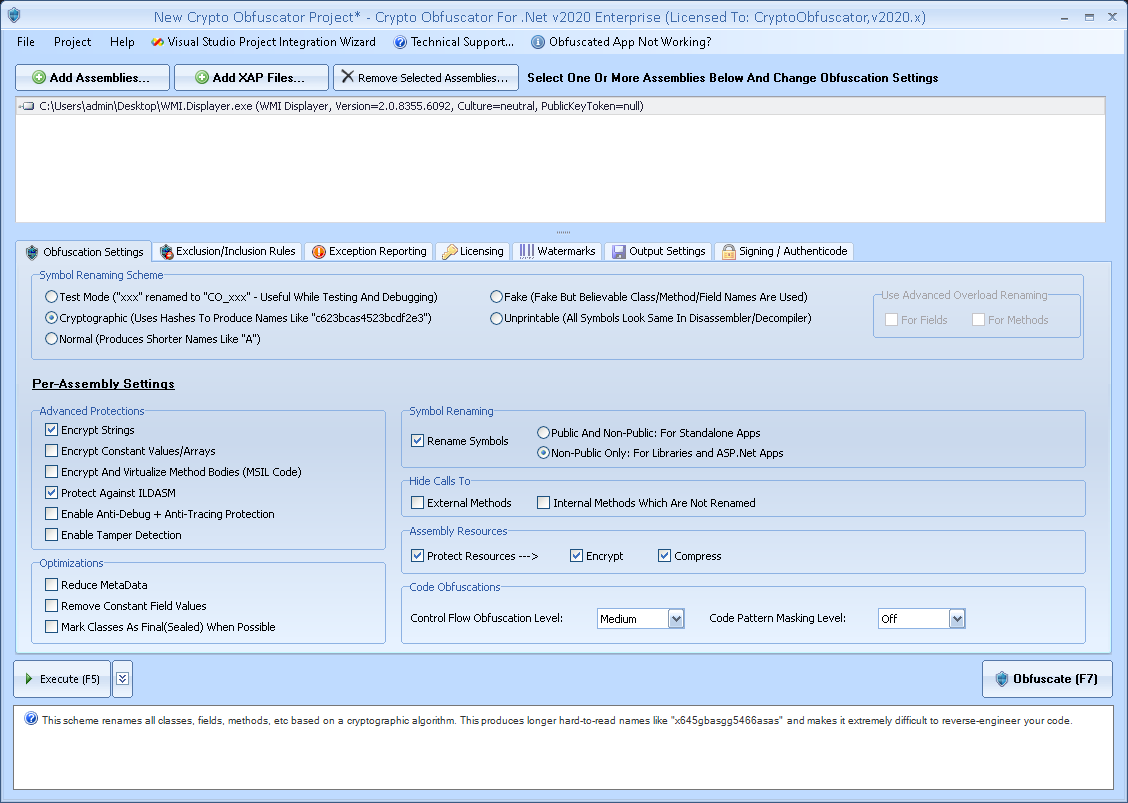The image size is (1128, 803).
Task: Click the Exclusion/Inclusion Rules tab icon
Action: coord(166,251)
